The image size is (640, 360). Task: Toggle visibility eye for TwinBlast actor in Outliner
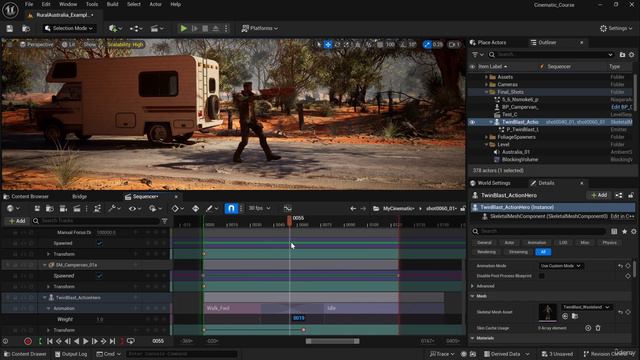pos(472,122)
